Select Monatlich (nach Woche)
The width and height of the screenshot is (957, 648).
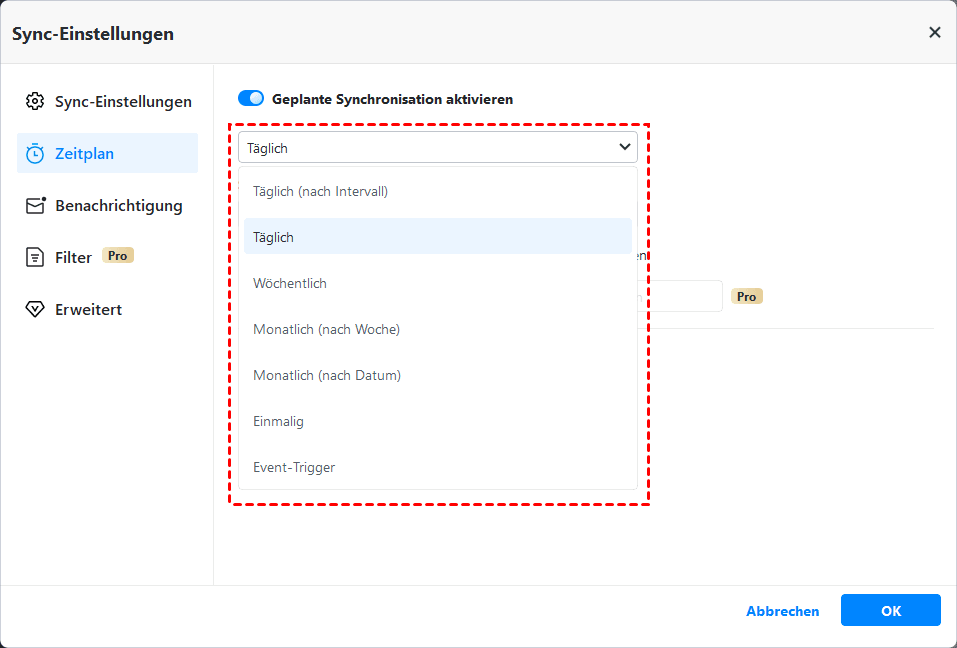point(329,329)
